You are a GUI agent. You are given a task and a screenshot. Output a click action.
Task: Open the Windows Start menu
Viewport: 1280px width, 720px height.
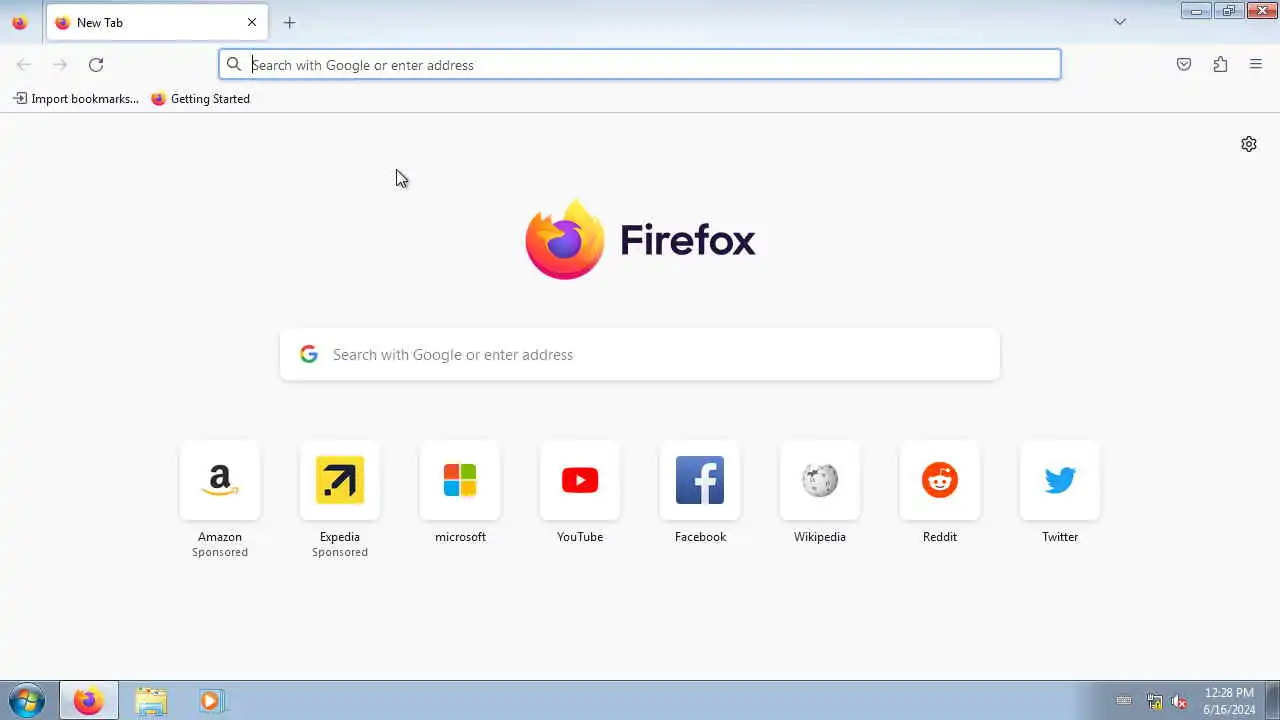pyautogui.click(x=27, y=701)
